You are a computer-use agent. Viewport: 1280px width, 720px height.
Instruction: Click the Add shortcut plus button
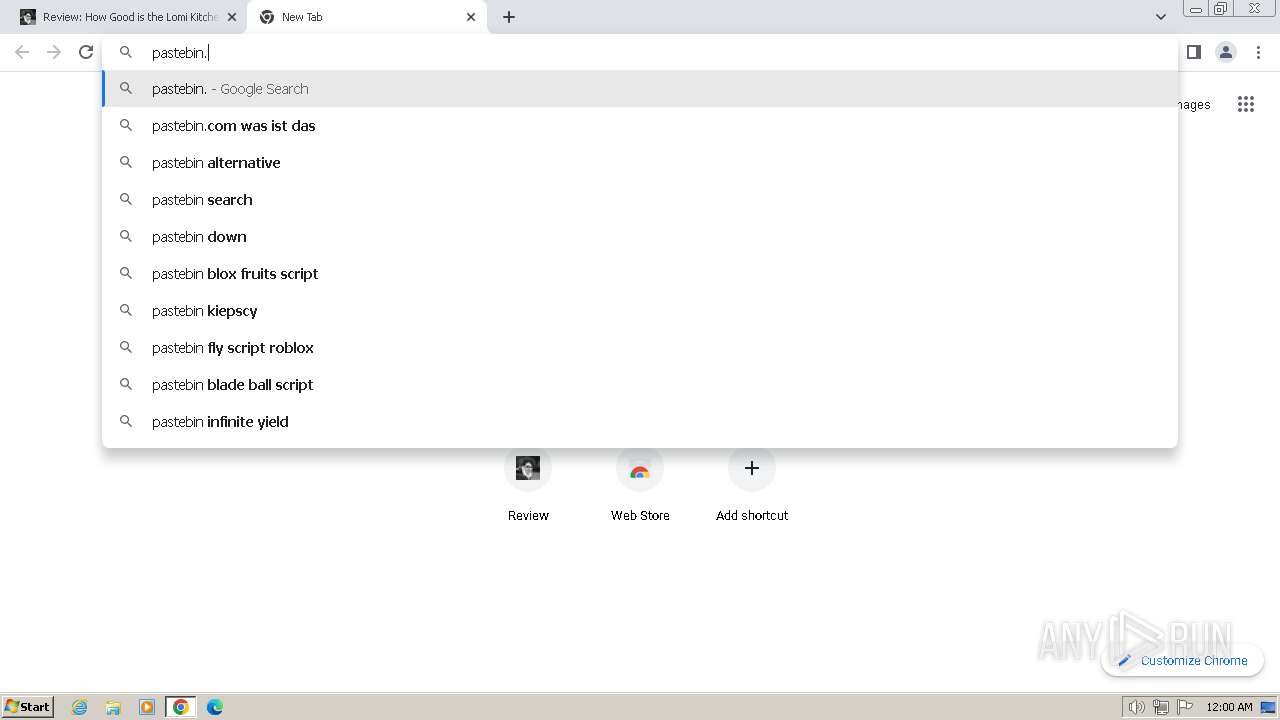752,468
